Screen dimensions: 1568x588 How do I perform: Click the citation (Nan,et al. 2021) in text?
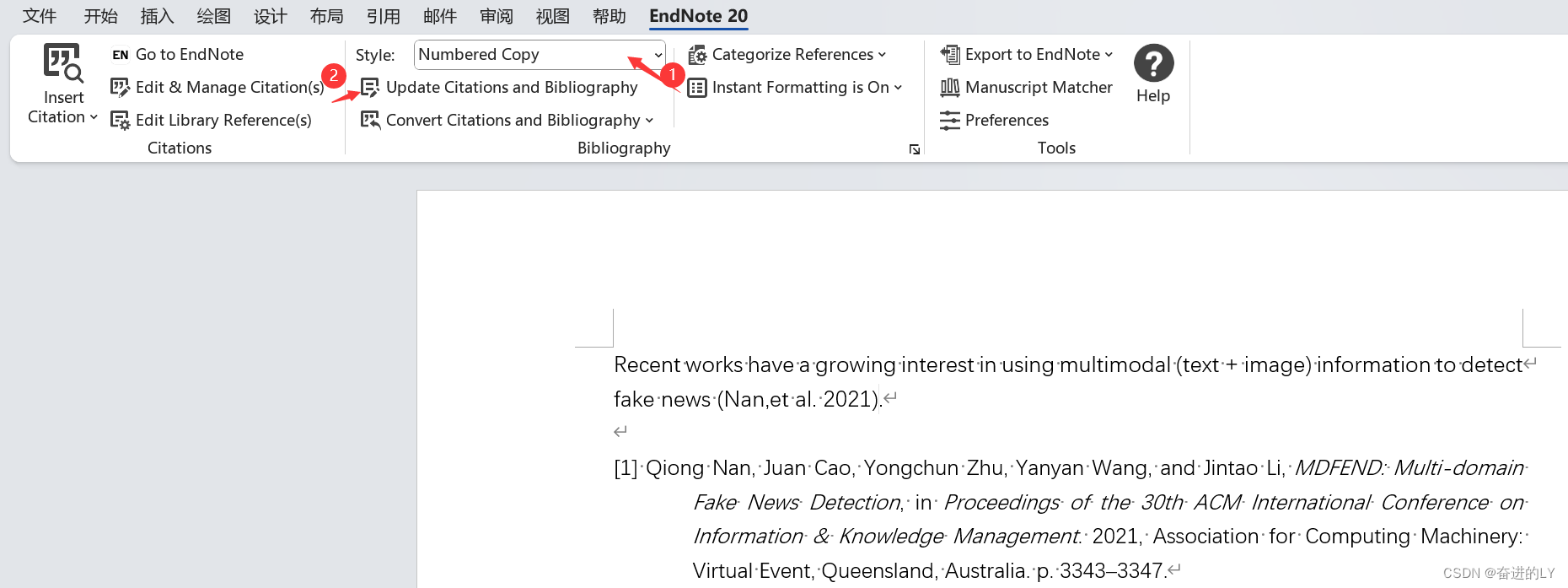coord(798,399)
